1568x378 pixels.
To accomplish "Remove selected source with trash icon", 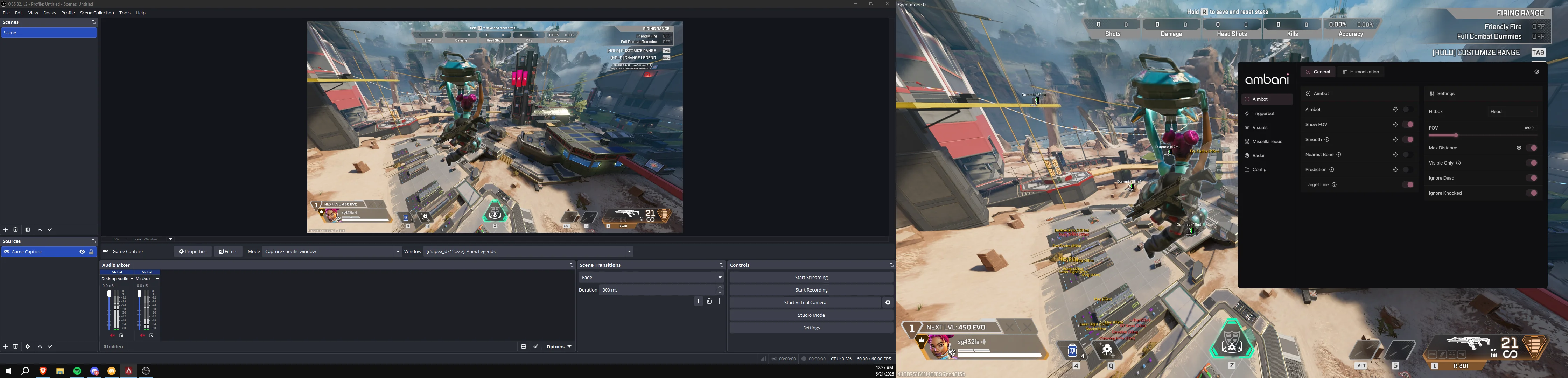I will (16, 346).
